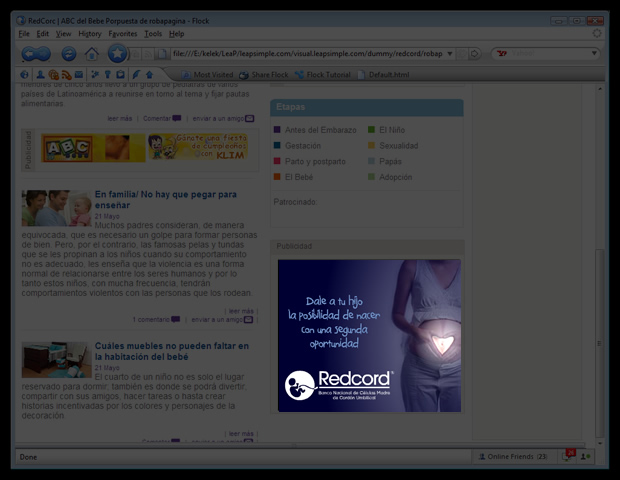Viewport: 620px width, 480px height.
Task: Click the 'Gestación' blue color square
Action: coord(277,146)
